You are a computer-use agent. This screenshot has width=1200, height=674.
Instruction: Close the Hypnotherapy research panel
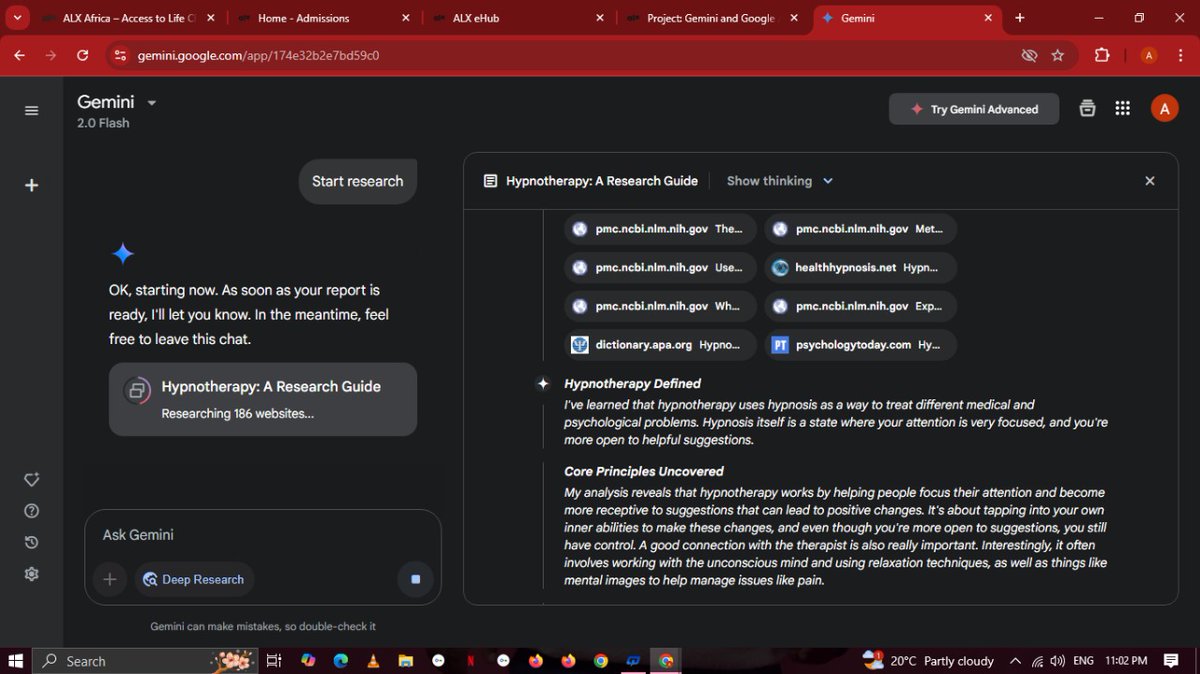(x=1150, y=181)
